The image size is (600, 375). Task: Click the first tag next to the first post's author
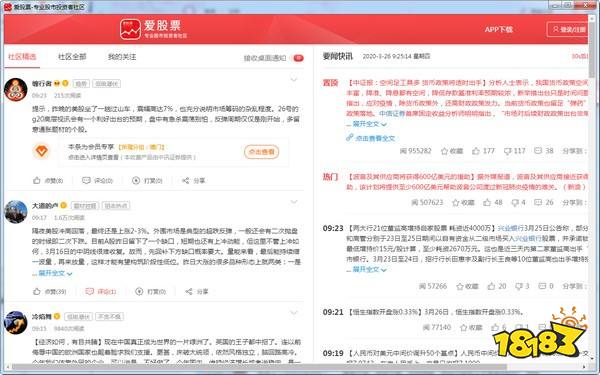point(81,83)
